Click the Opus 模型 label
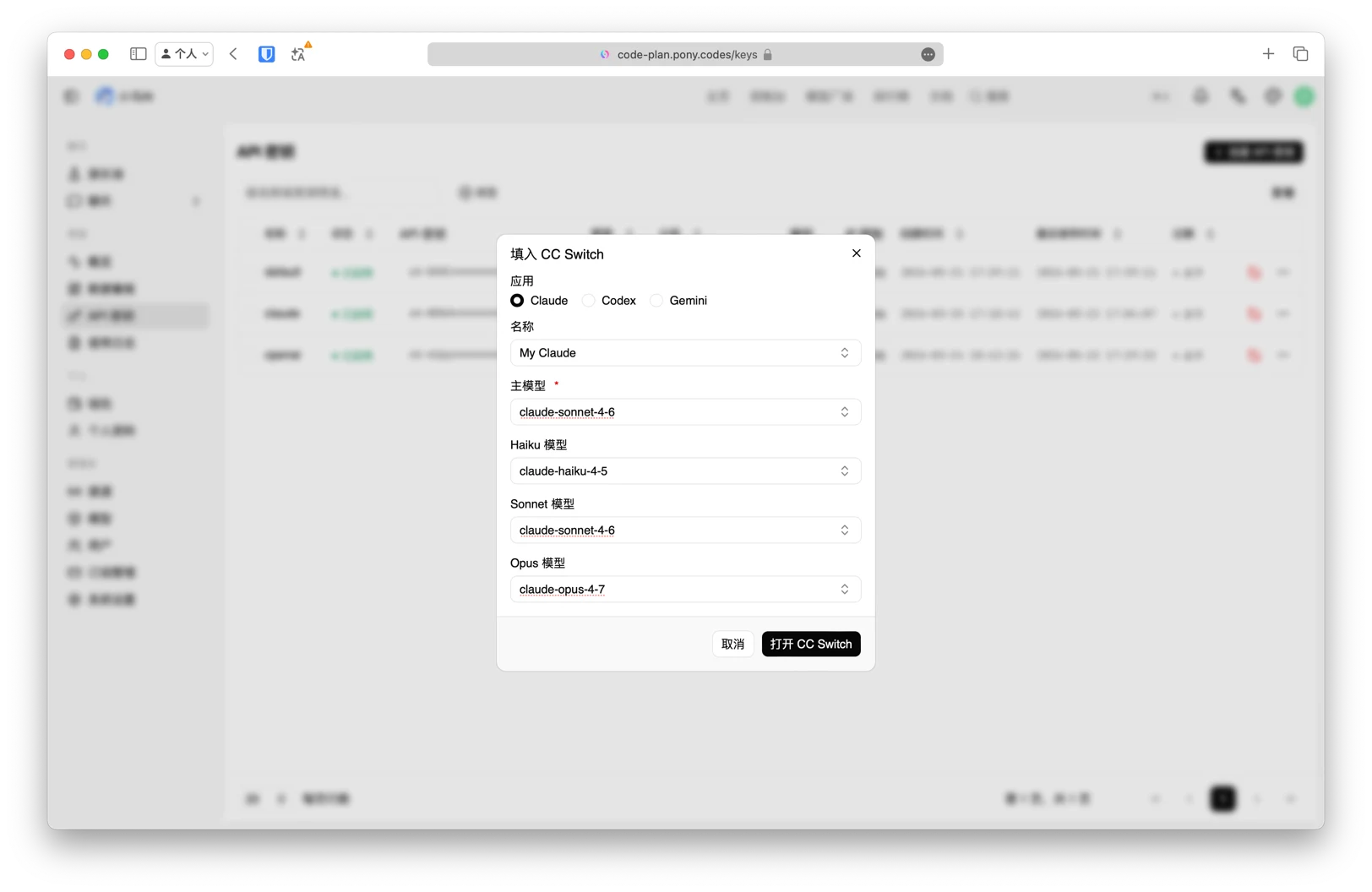The height and width of the screenshot is (892, 1372). [x=537, y=563]
